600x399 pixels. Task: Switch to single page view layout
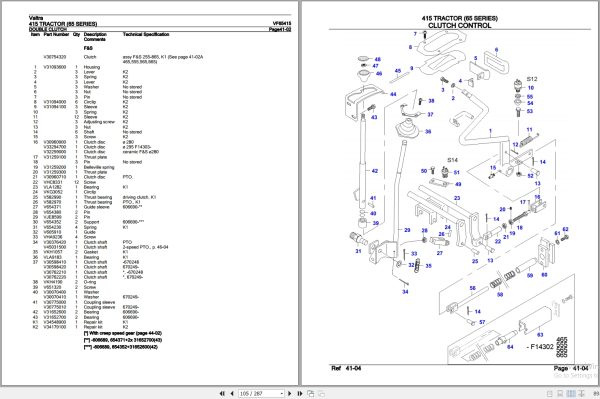550,393
